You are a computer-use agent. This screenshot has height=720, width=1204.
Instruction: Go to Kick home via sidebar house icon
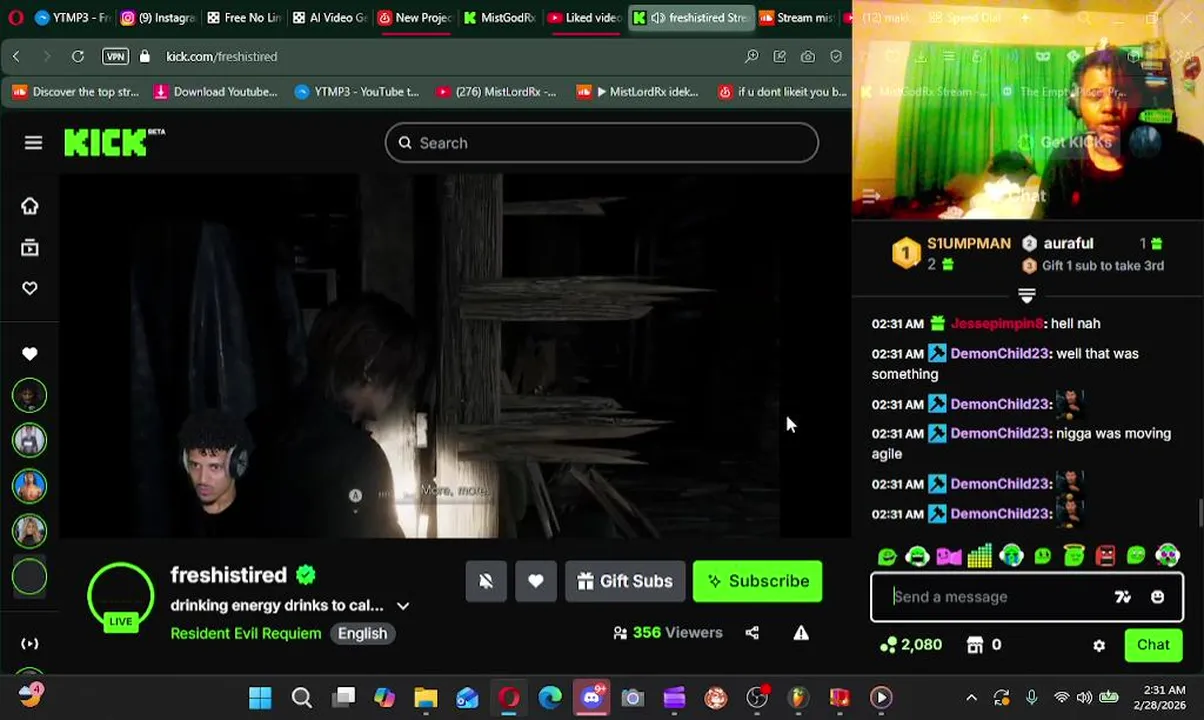(30, 206)
